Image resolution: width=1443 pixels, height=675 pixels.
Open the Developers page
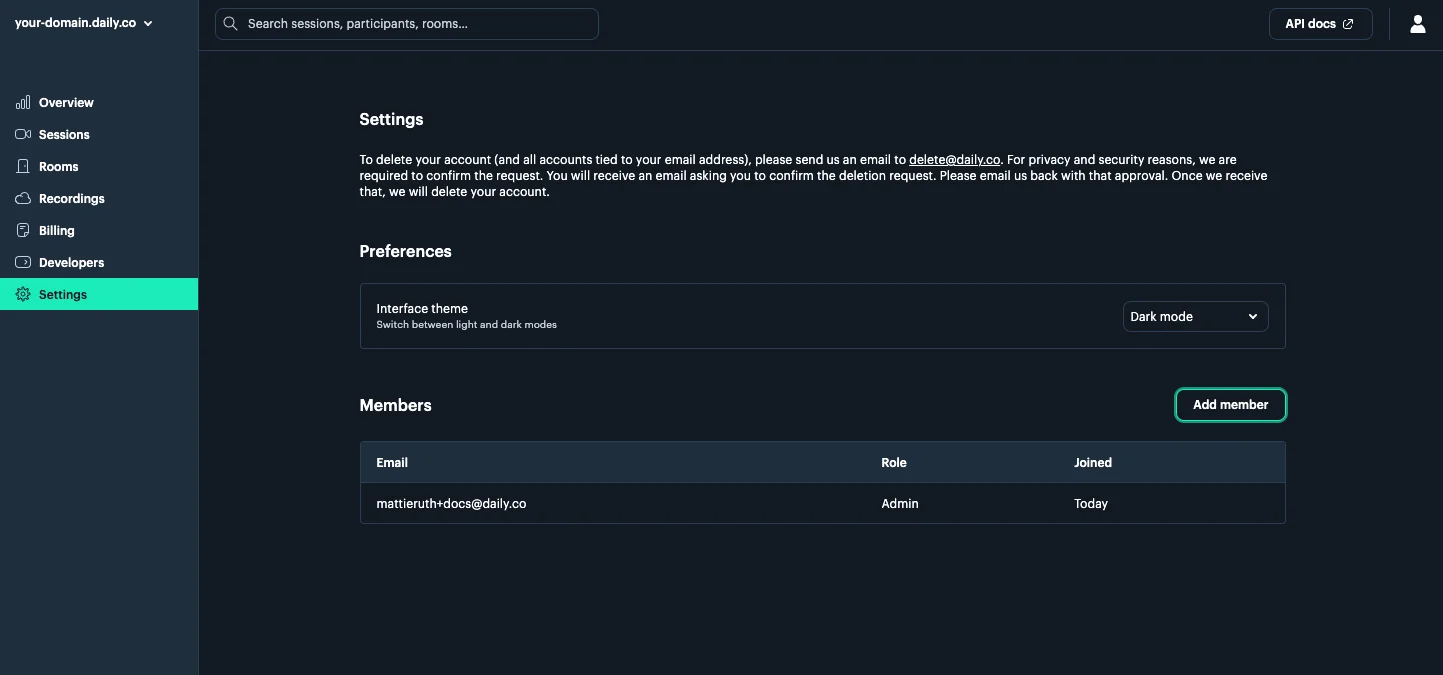tap(99, 262)
